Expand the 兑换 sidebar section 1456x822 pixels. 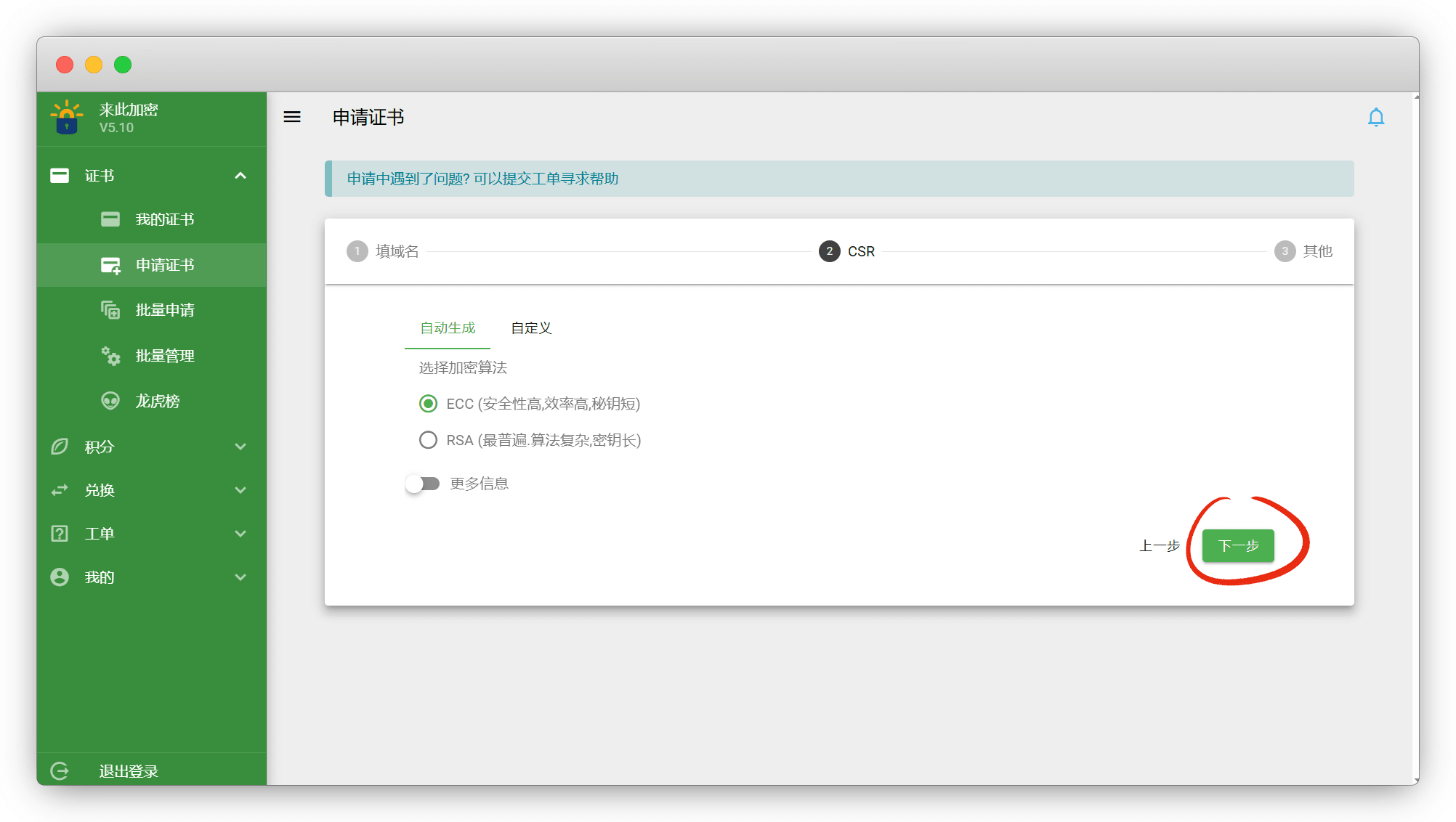tap(240, 490)
